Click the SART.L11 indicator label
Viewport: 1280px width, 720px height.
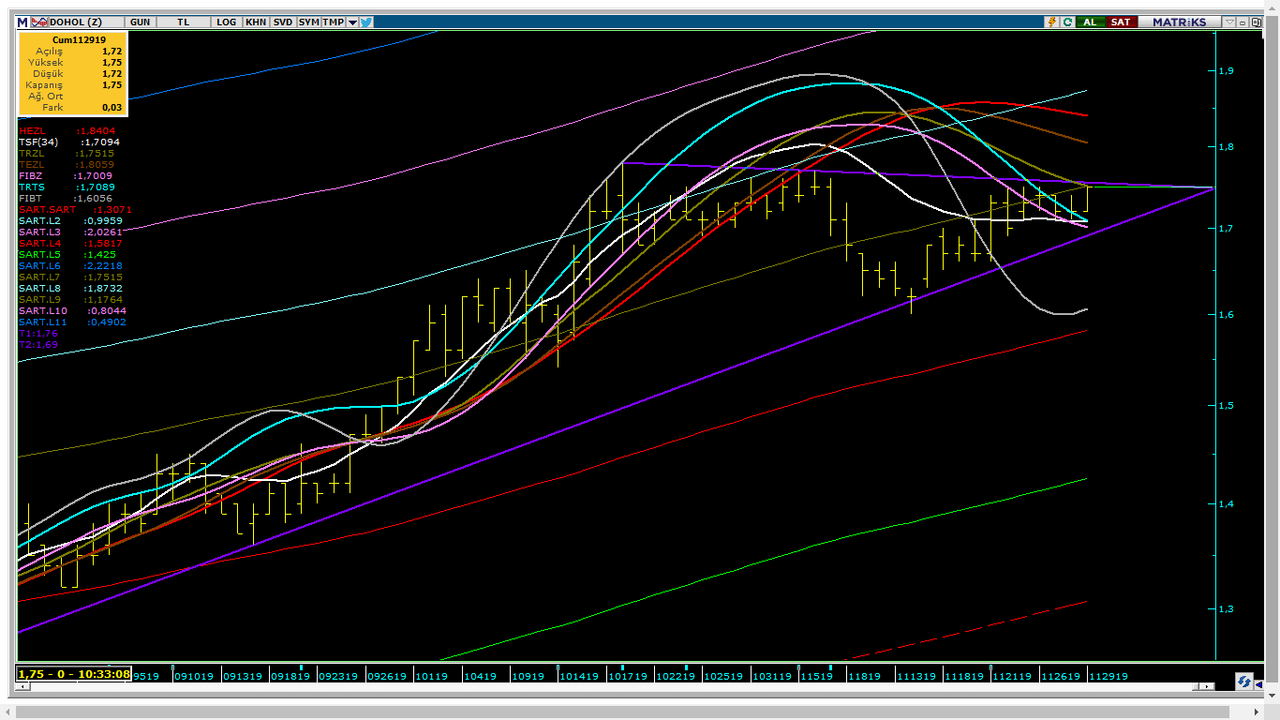pos(43,322)
